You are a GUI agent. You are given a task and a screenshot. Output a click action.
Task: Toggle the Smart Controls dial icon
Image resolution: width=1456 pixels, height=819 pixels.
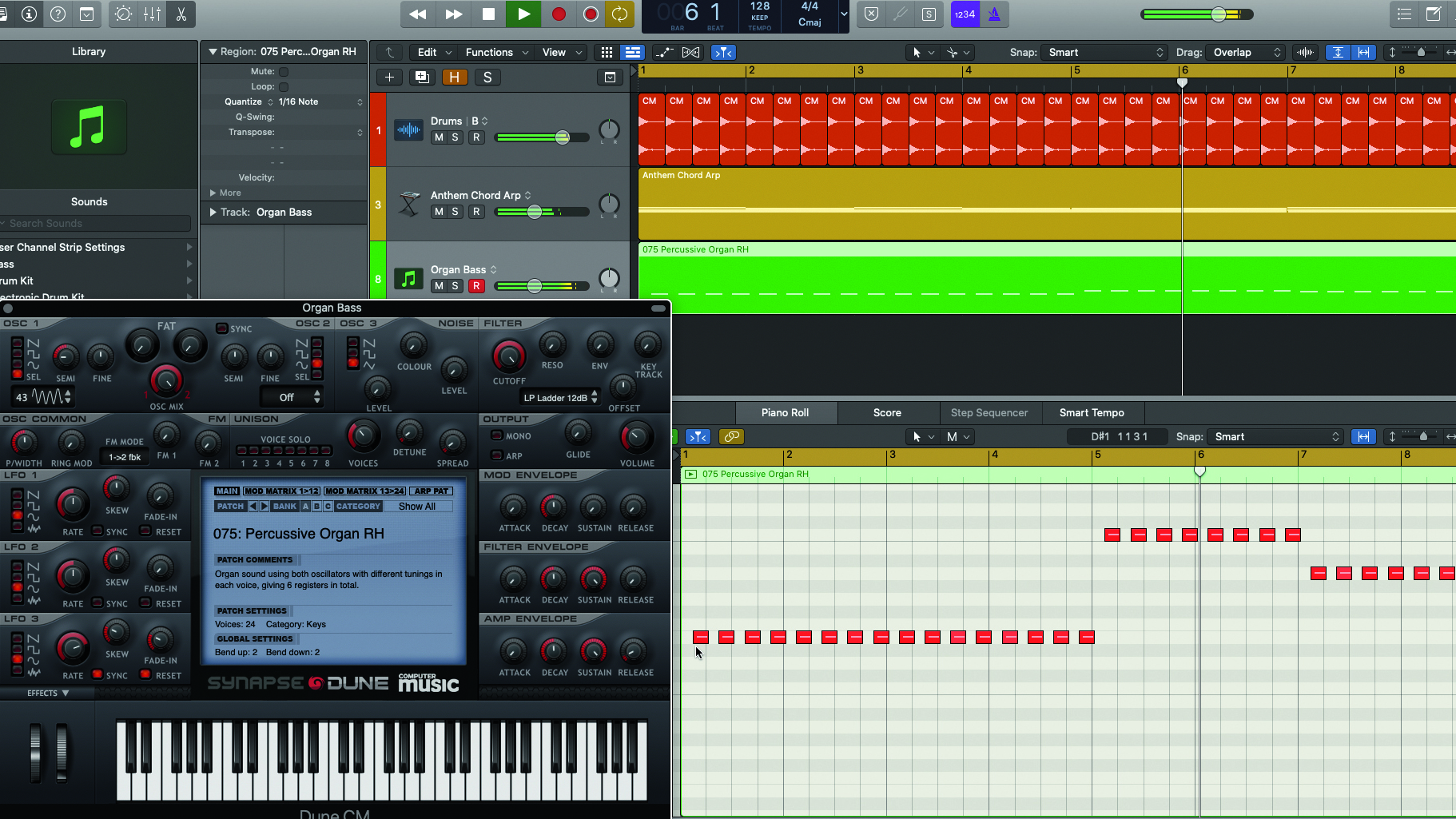[123, 14]
